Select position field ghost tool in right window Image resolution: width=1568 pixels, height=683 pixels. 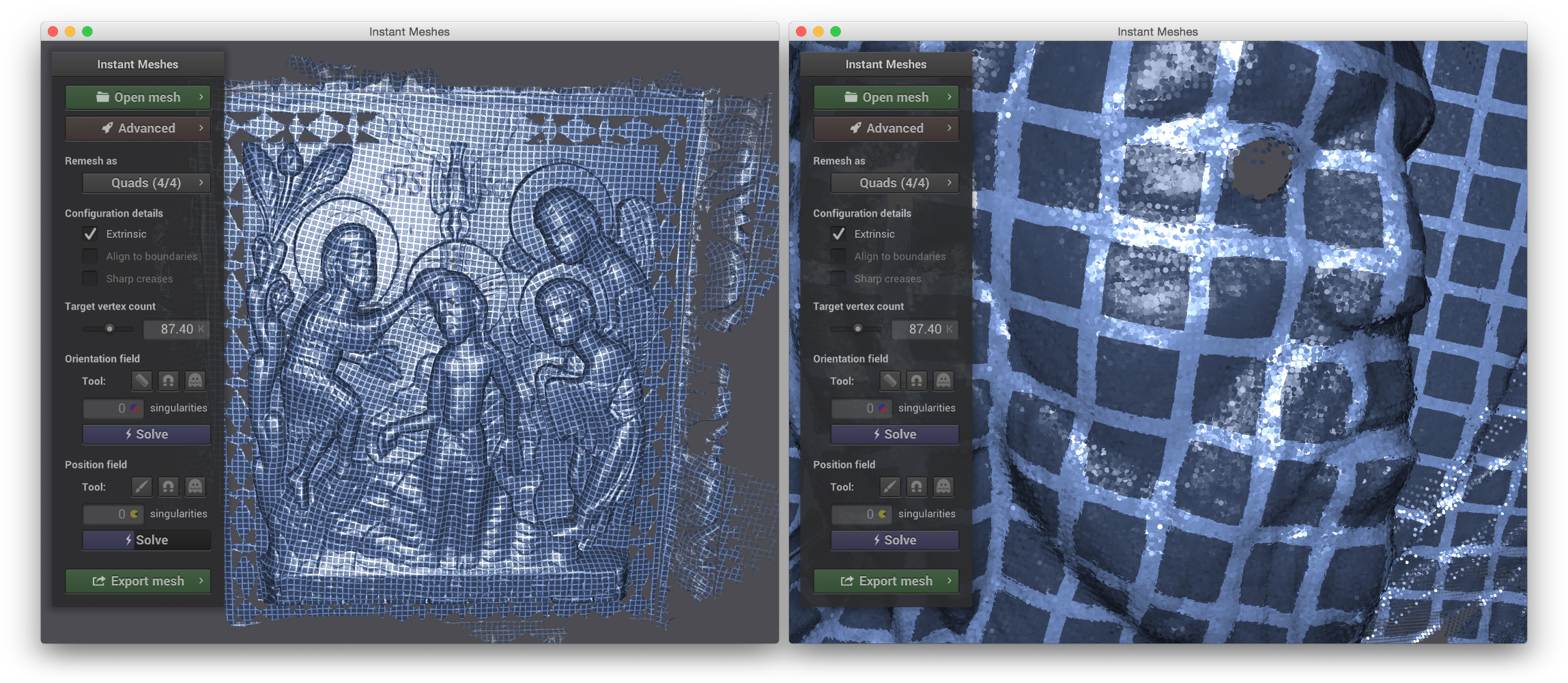943,486
